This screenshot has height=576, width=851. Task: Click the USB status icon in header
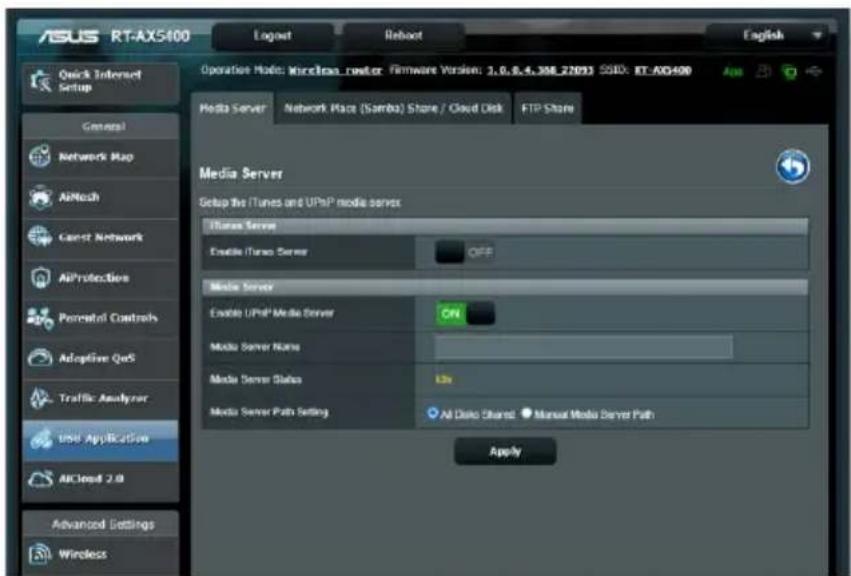pyautogui.click(x=814, y=71)
